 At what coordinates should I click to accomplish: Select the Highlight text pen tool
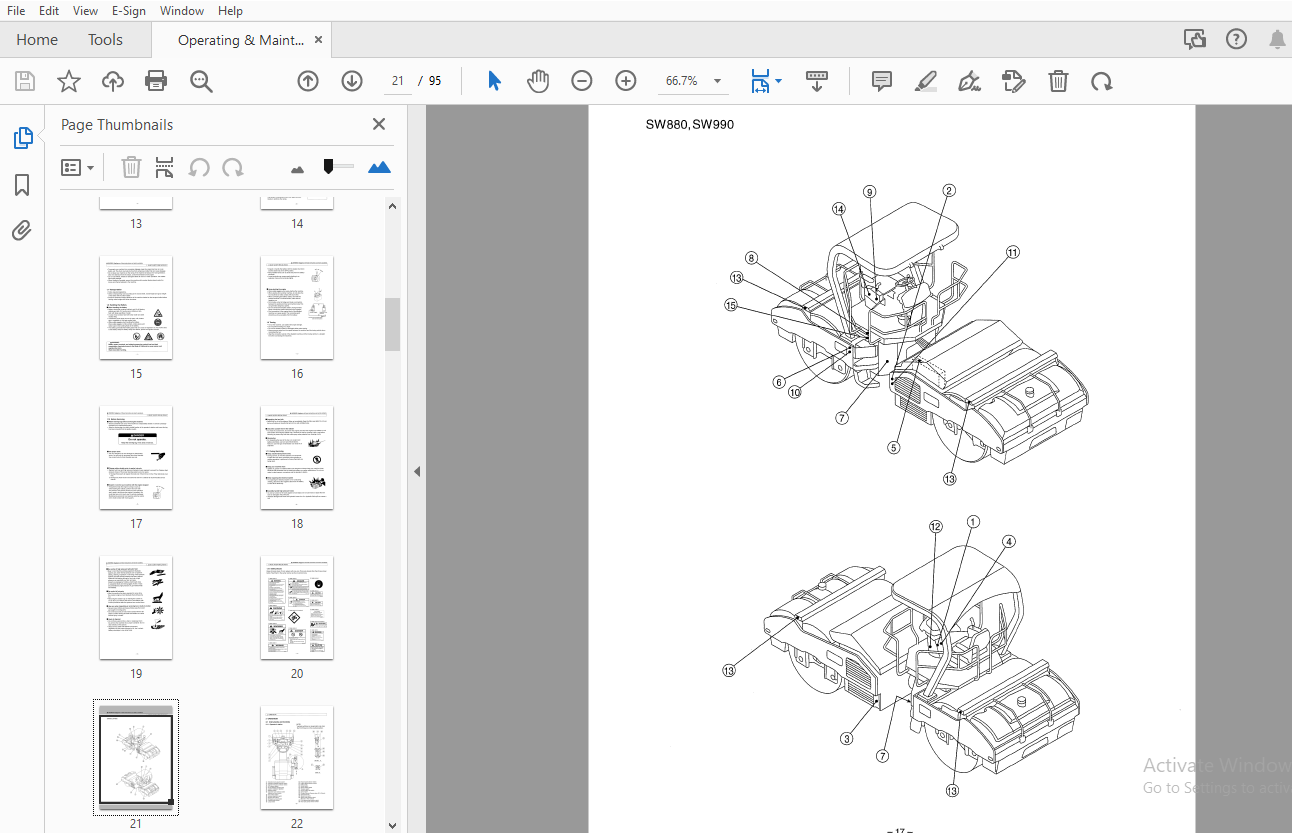point(925,81)
